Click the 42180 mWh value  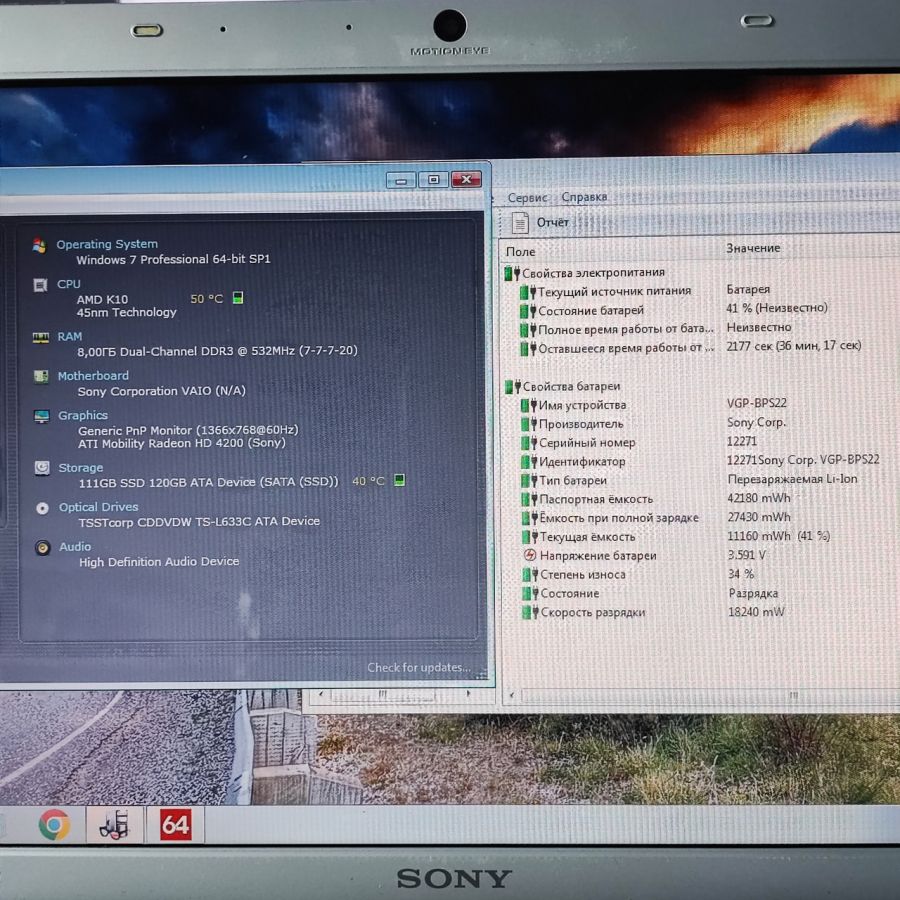(x=759, y=498)
